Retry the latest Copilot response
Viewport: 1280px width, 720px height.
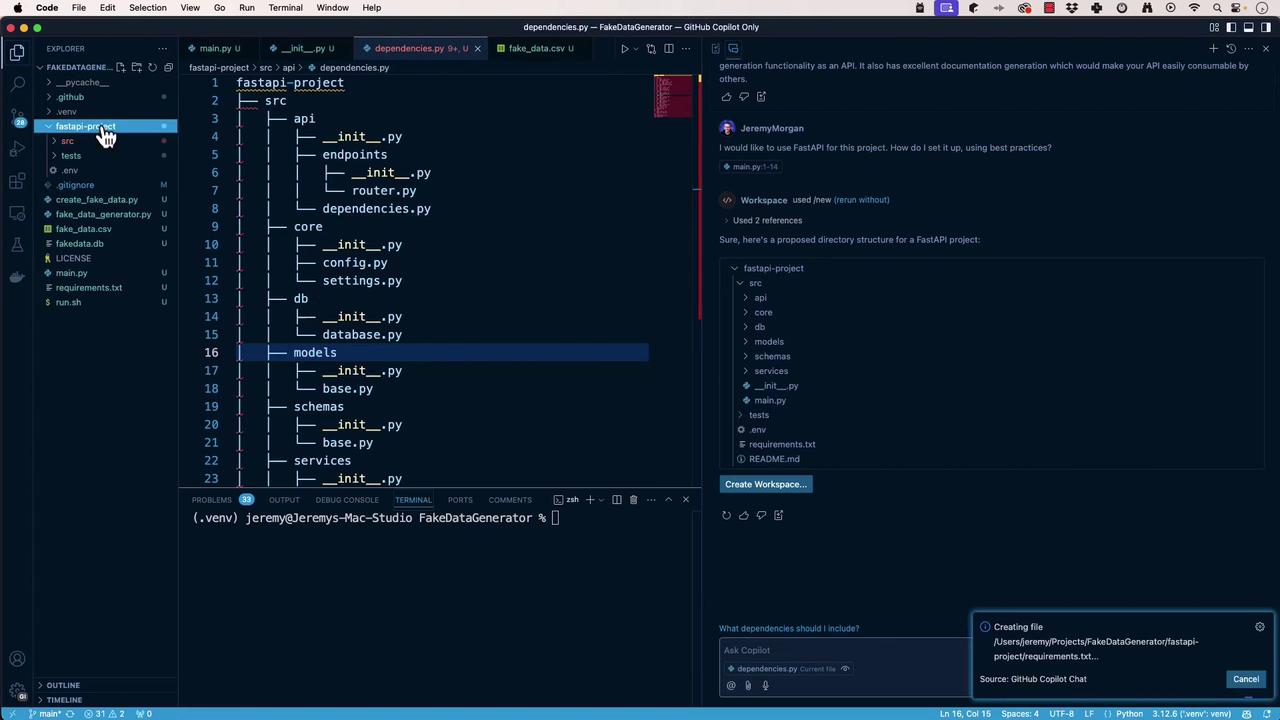pyautogui.click(x=726, y=515)
